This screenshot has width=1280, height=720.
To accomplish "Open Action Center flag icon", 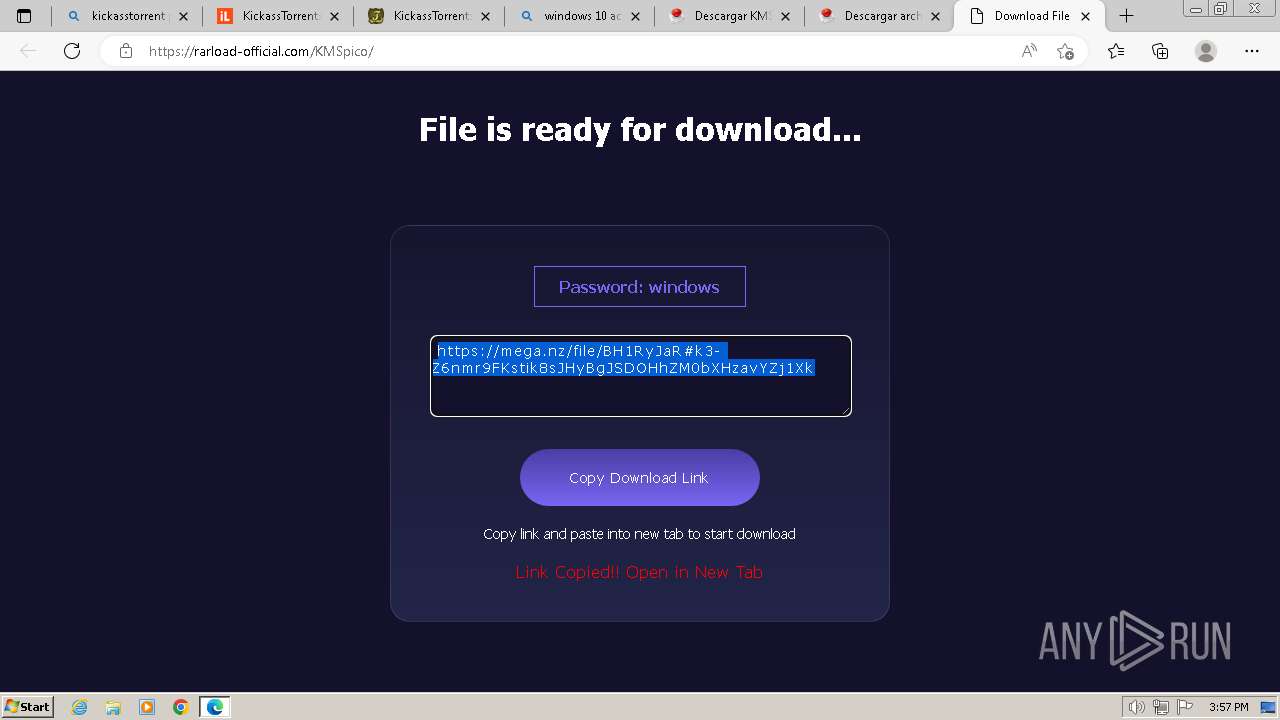I will [x=1184, y=707].
